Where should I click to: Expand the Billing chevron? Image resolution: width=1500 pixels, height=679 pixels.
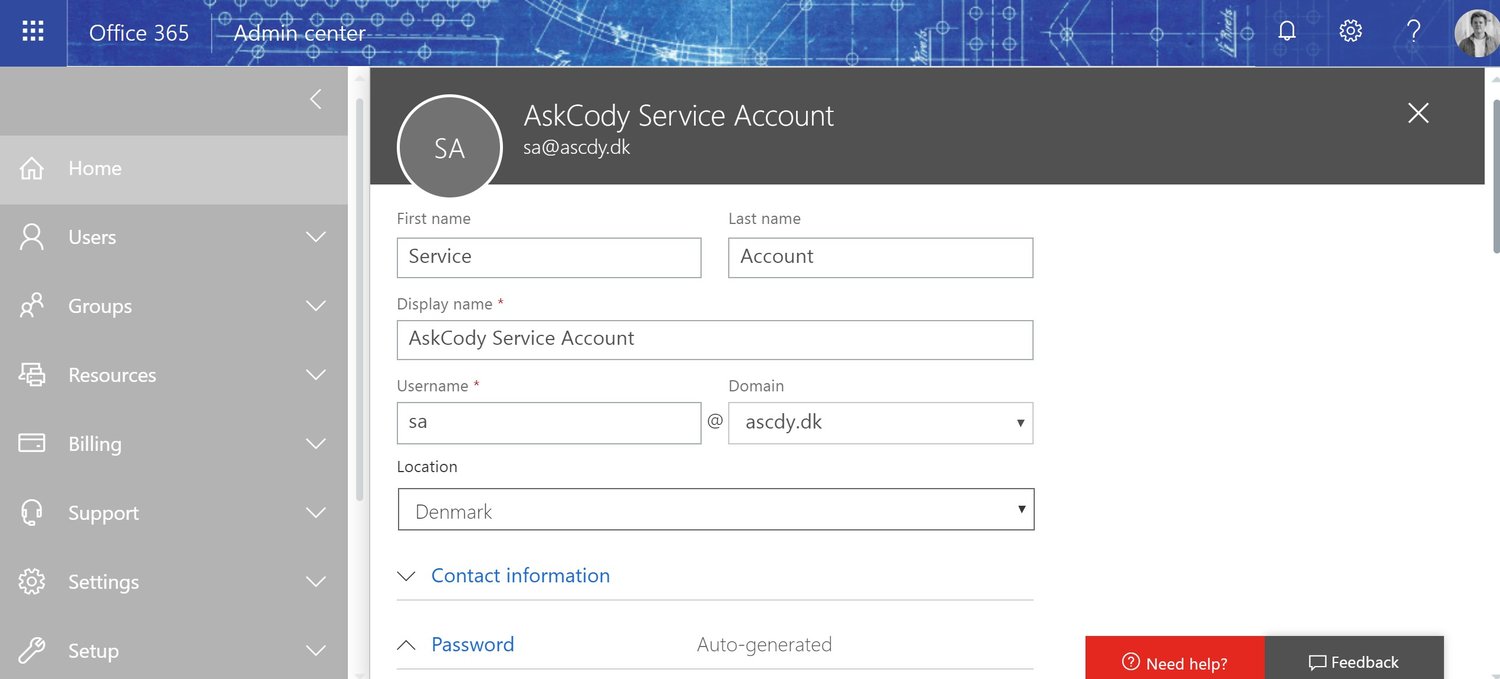[x=316, y=444]
